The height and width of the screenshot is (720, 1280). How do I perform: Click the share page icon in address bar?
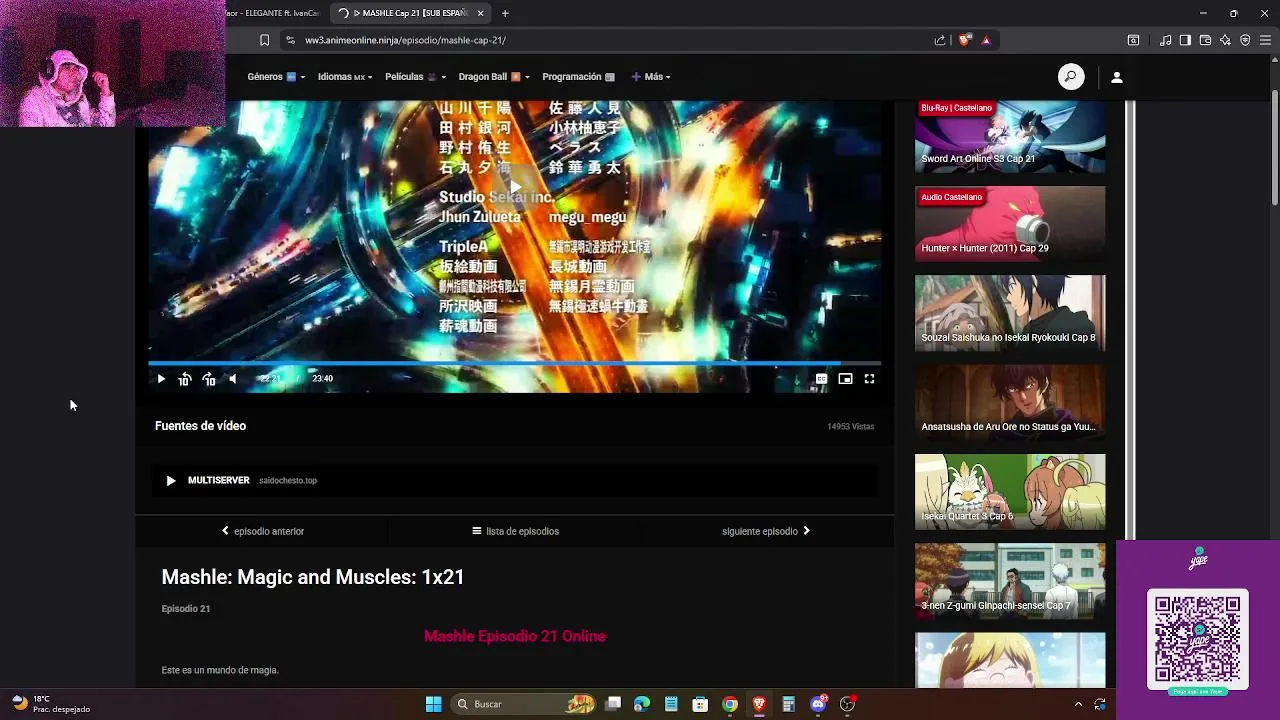pos(940,40)
